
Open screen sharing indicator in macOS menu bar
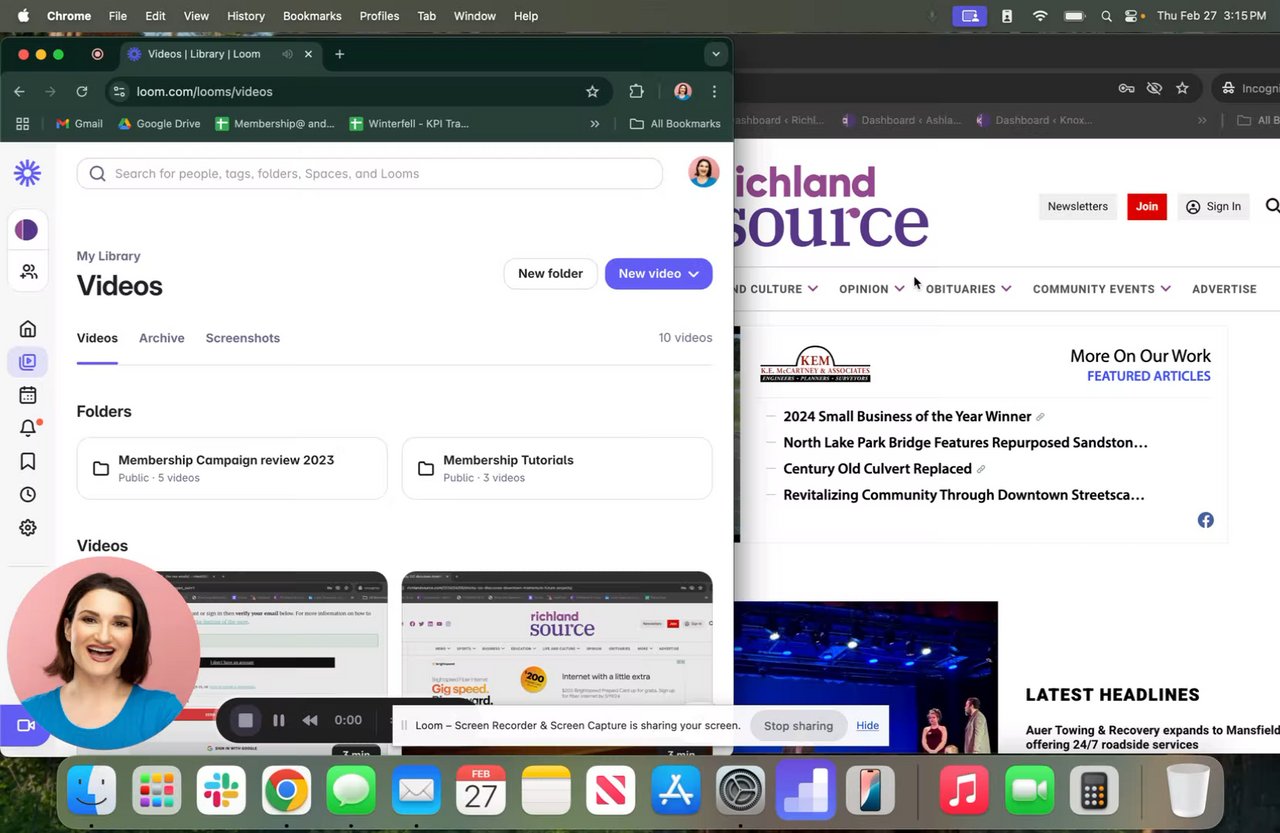click(x=968, y=16)
